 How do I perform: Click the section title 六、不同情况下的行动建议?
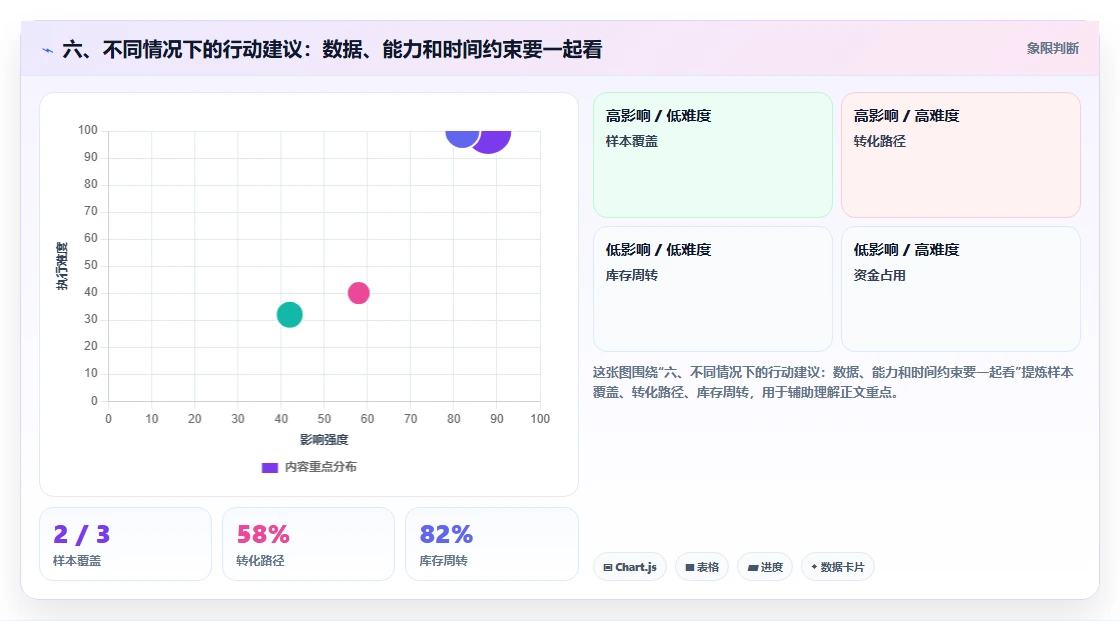[332, 50]
